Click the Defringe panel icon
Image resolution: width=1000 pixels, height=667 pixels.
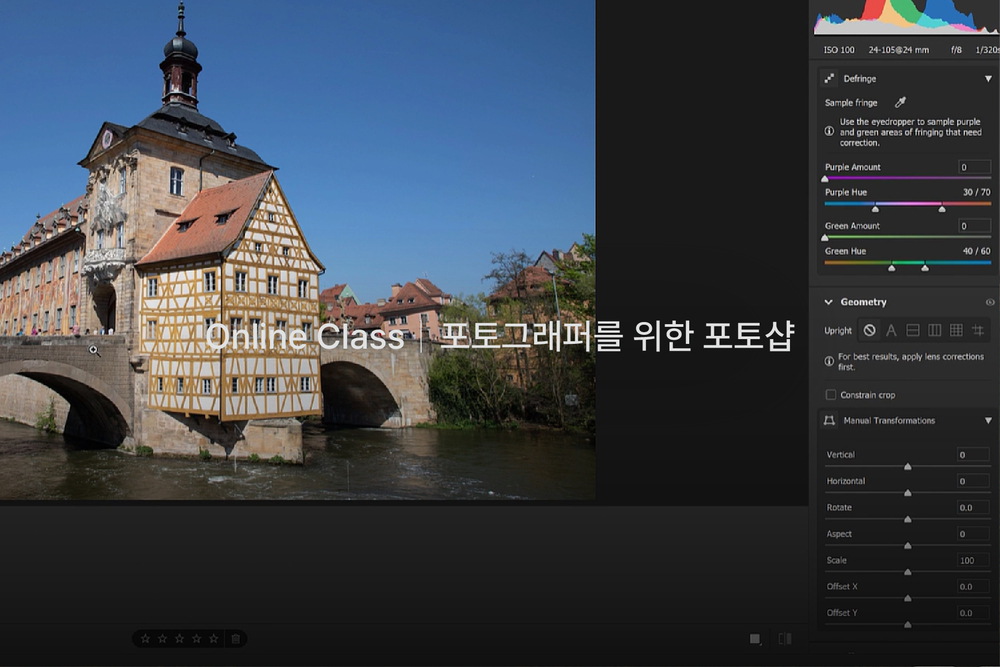828,78
